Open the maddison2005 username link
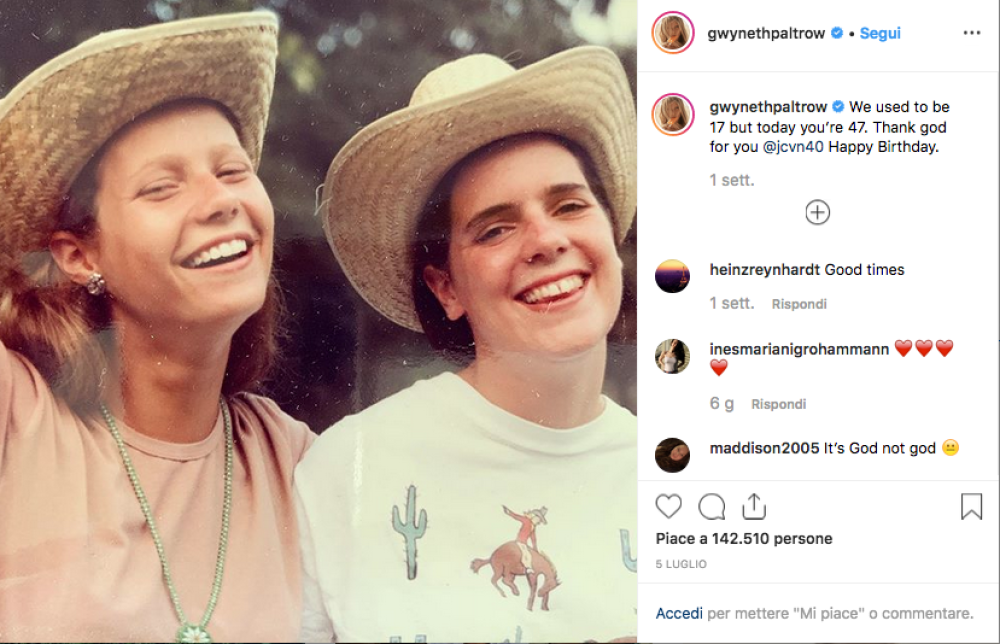 click(764, 448)
